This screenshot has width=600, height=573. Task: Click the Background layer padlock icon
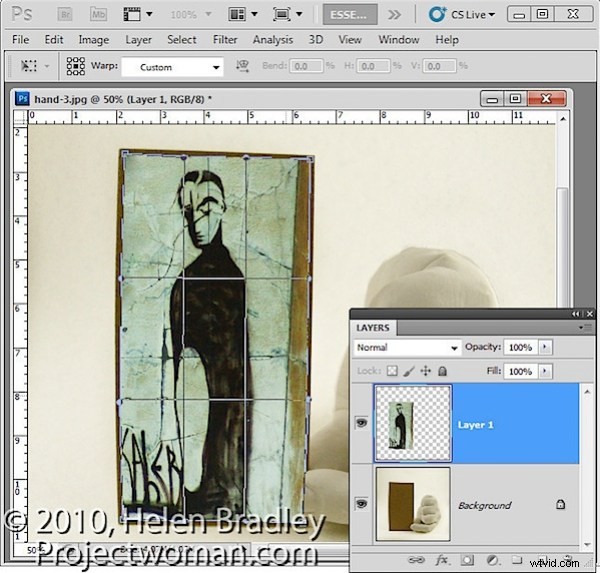(x=560, y=504)
